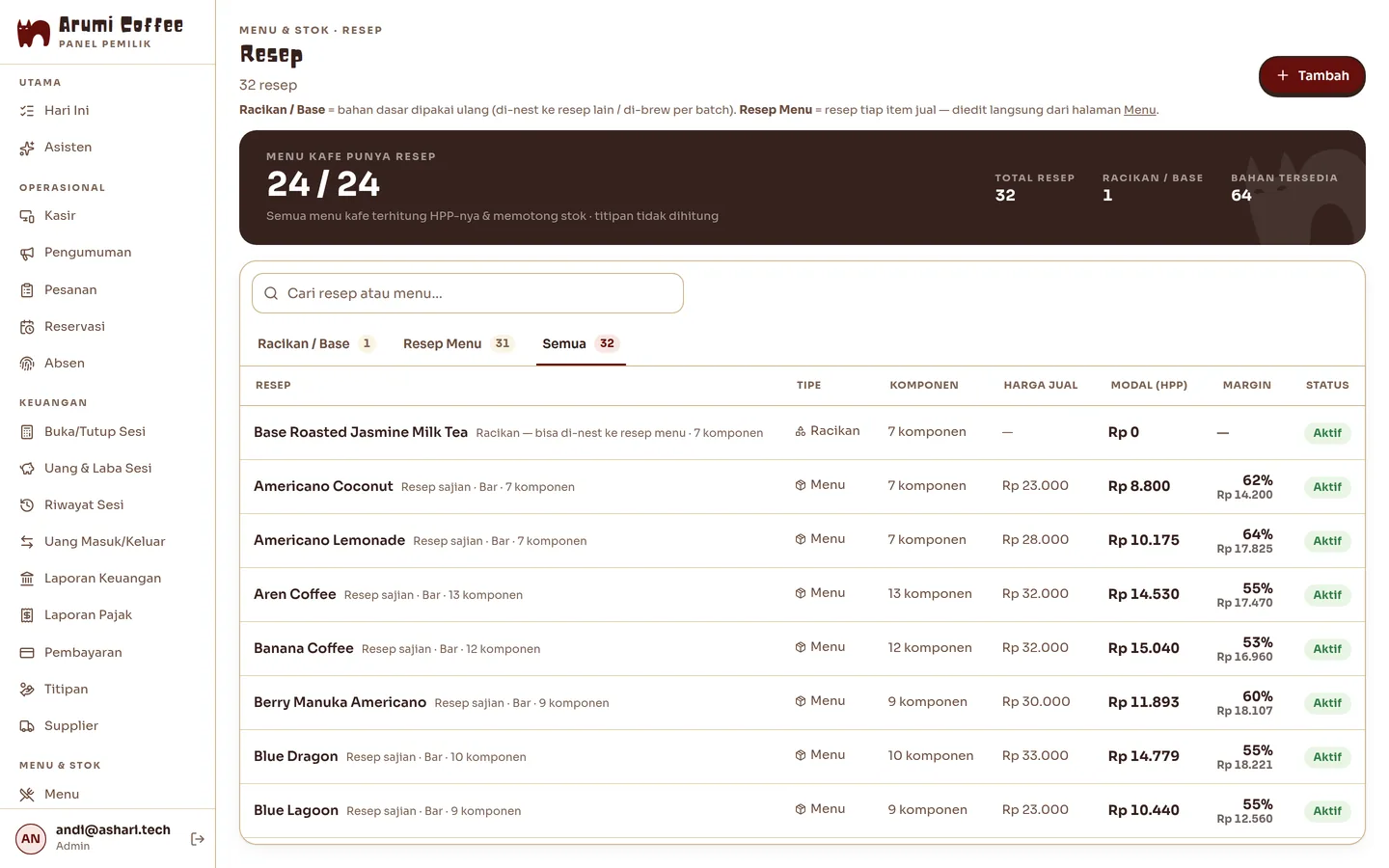Click the Banana Coffee recipe name

pyautogui.click(x=304, y=648)
